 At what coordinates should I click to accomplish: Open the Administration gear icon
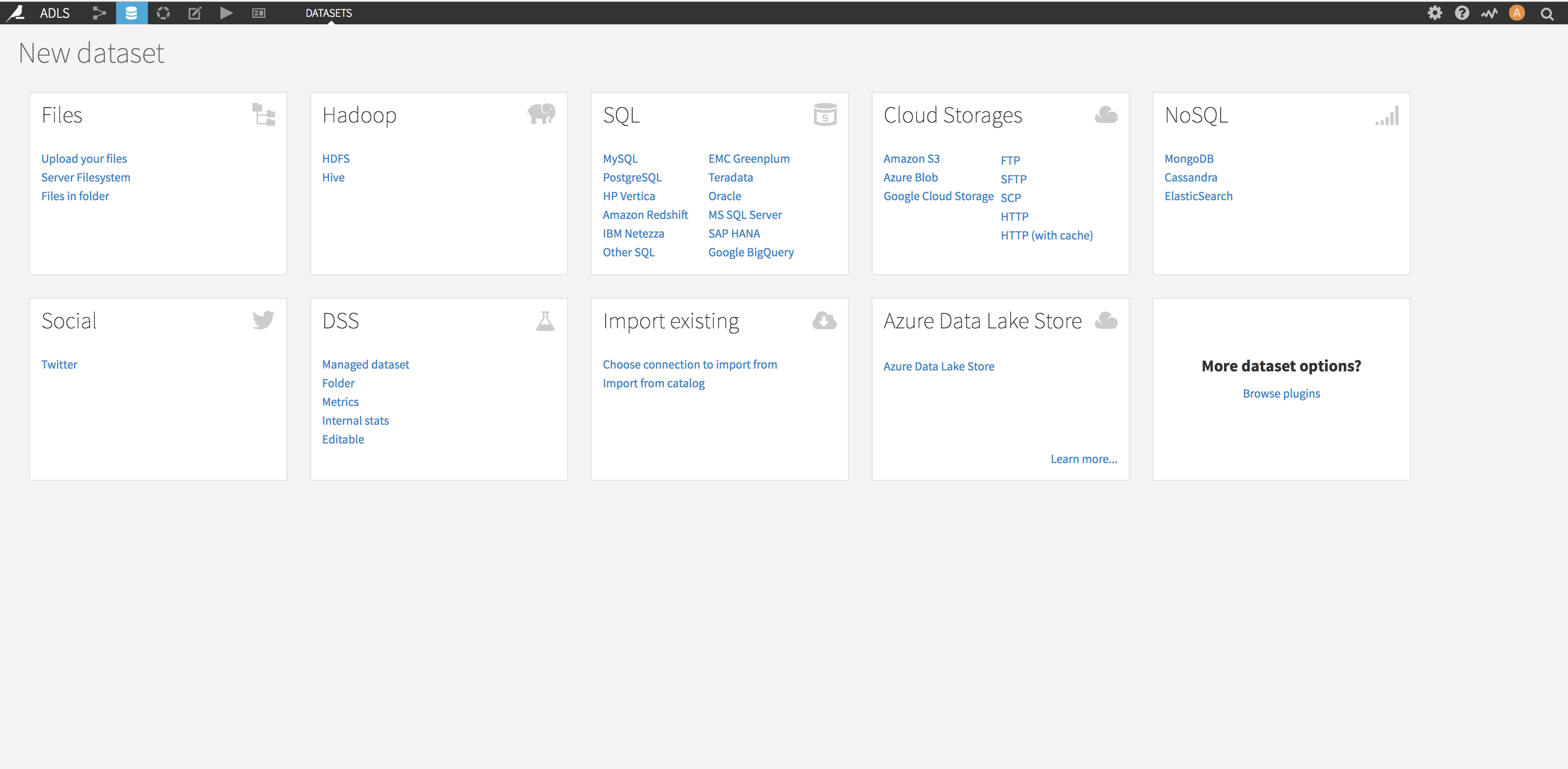(x=1435, y=13)
